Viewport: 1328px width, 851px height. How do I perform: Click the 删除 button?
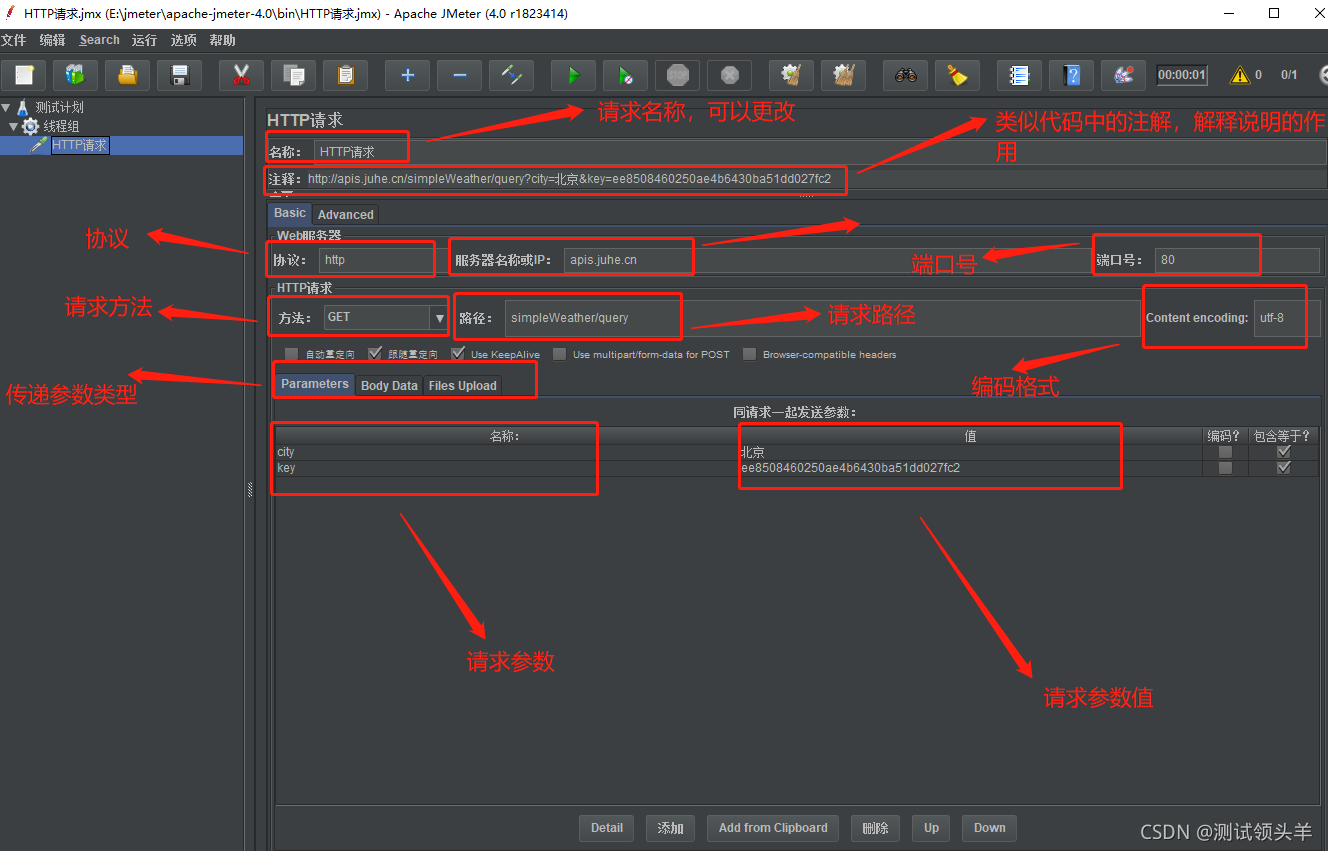pos(875,827)
